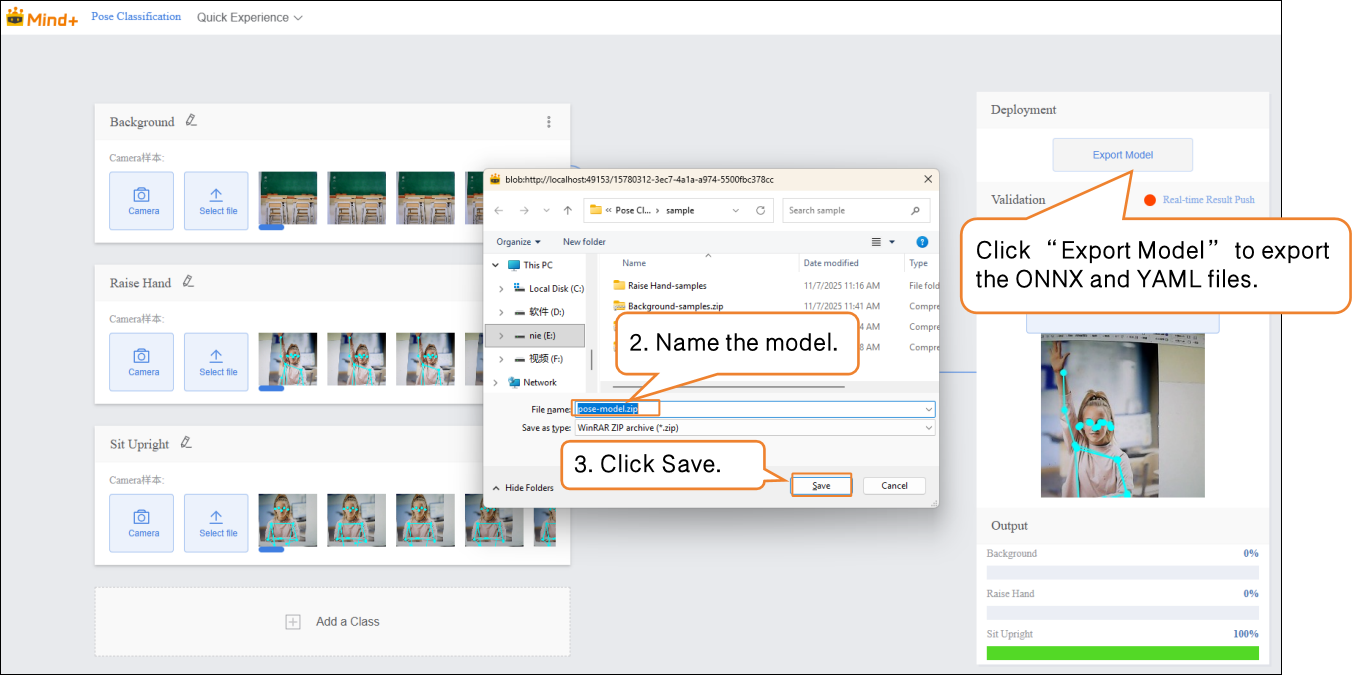Rename Background class using the pencil icon

[191, 121]
